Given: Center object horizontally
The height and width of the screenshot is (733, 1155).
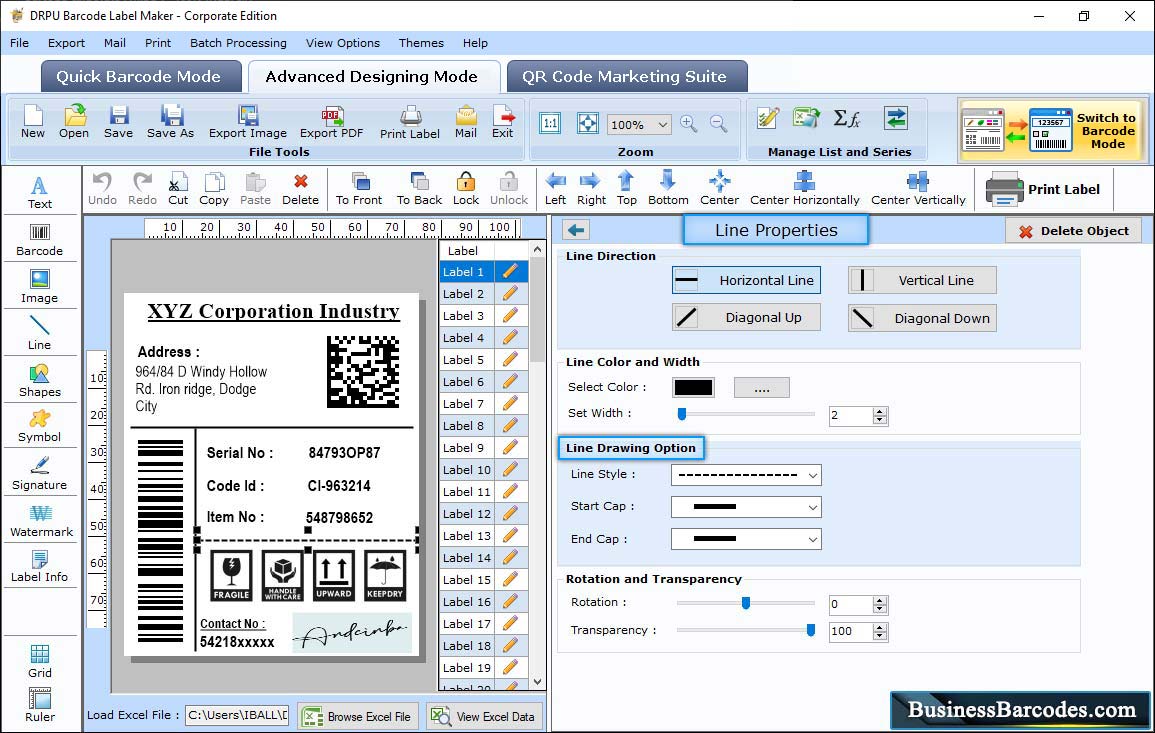Looking at the screenshot, I should (804, 189).
